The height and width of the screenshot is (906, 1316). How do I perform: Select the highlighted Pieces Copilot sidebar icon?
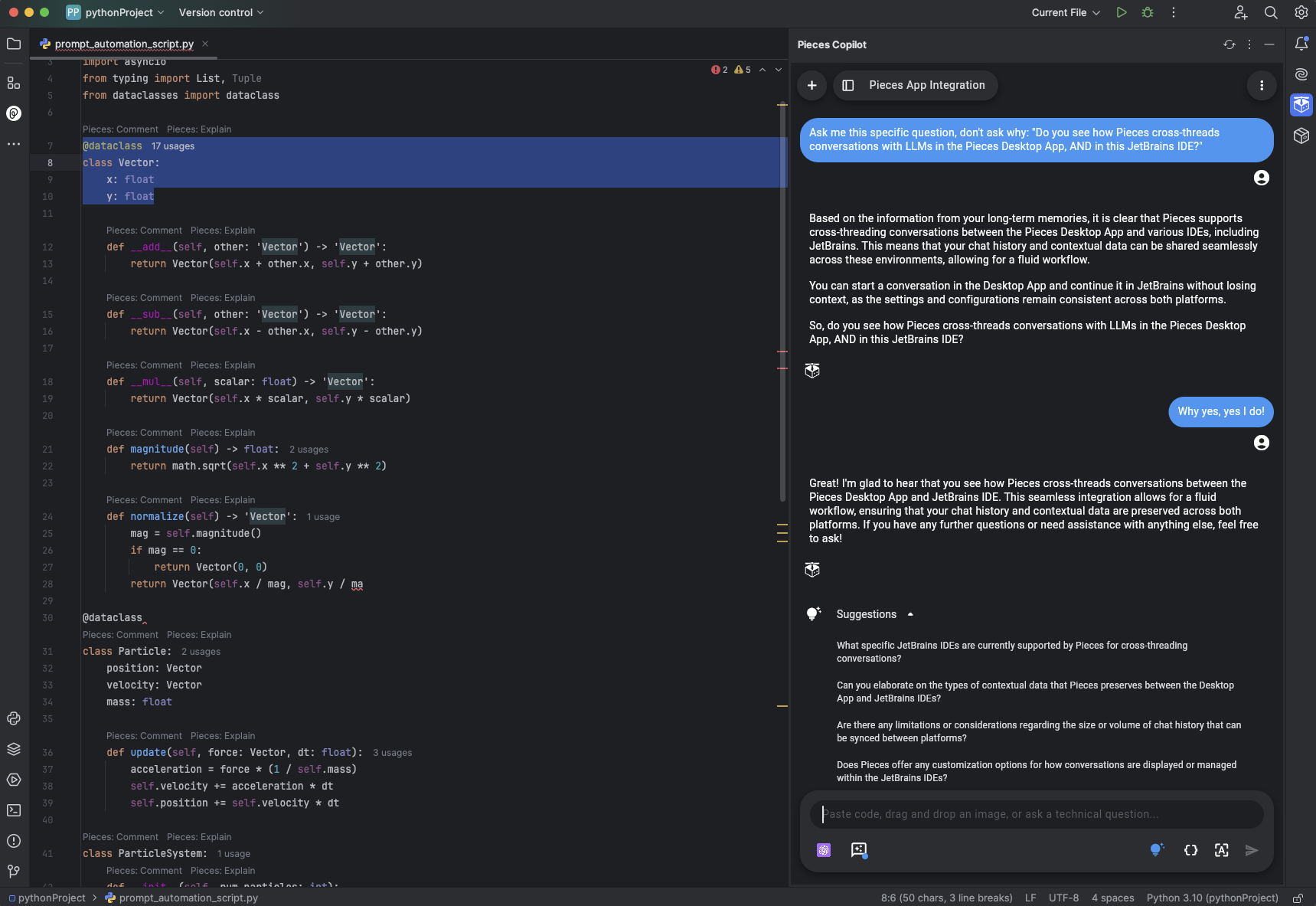click(x=1301, y=105)
